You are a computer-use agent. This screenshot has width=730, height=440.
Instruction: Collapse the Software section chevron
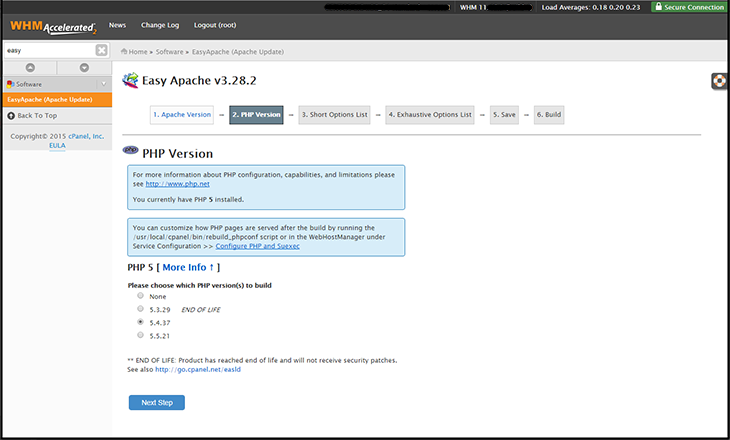coord(103,84)
